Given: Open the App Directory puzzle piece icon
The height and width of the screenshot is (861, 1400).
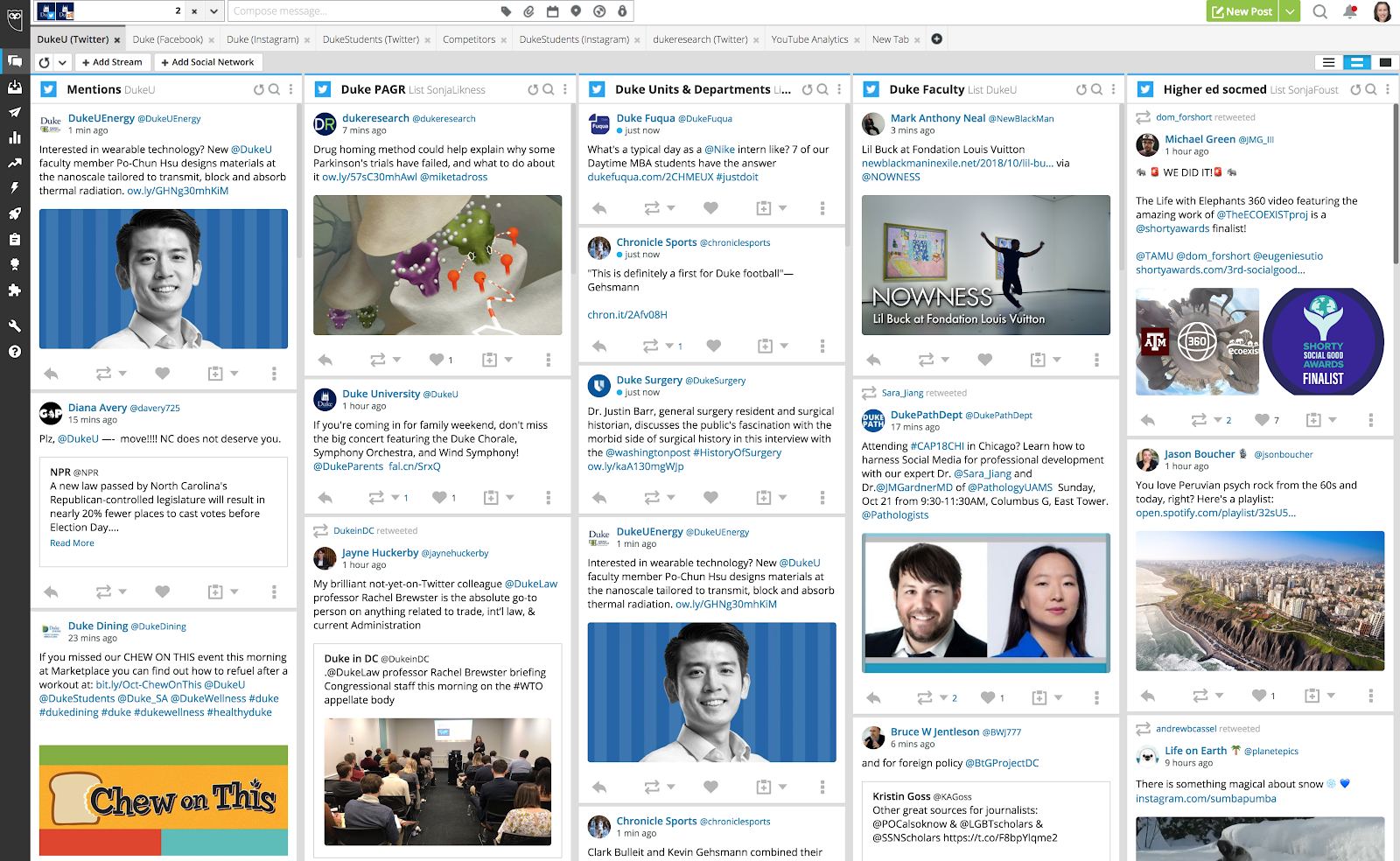Looking at the screenshot, I should pos(14,290).
